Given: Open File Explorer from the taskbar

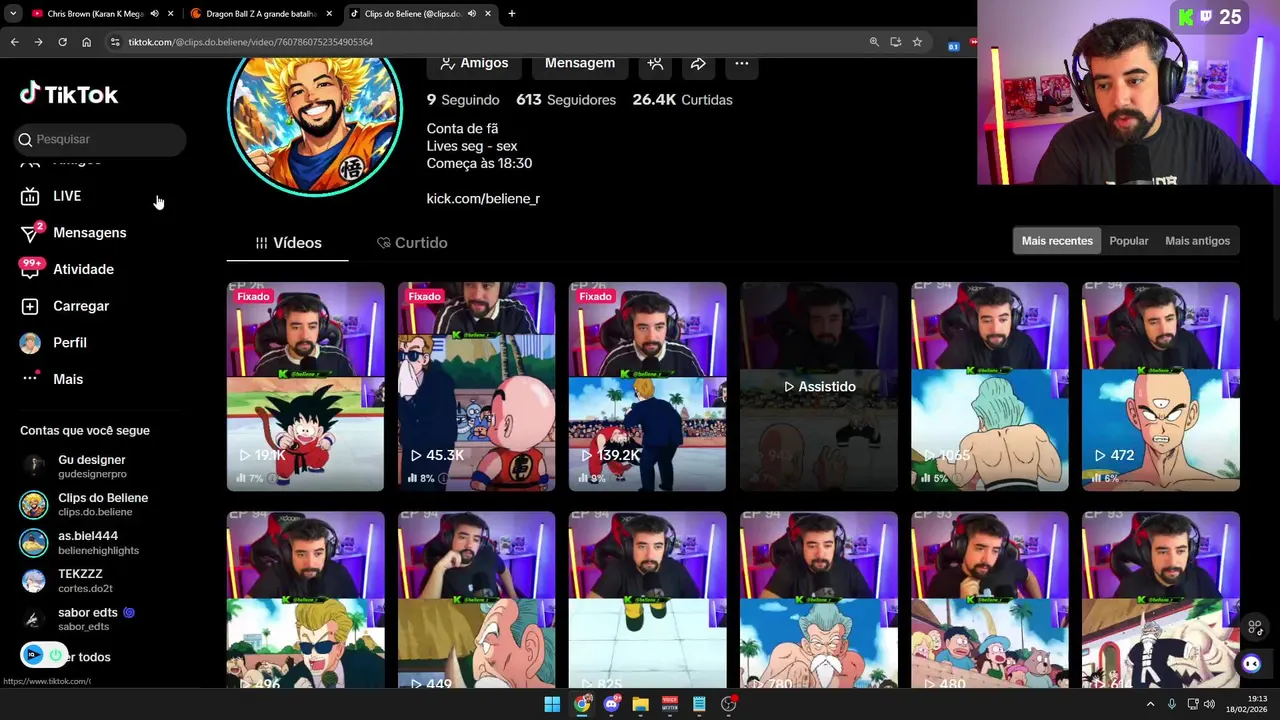Looking at the screenshot, I should tap(640, 704).
